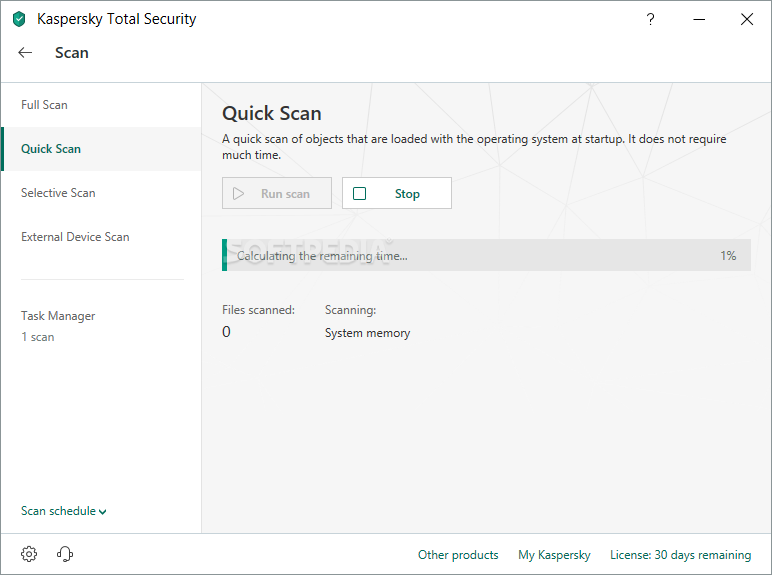Select the Full Scan tab
This screenshot has height=575, width=772.
101,105
